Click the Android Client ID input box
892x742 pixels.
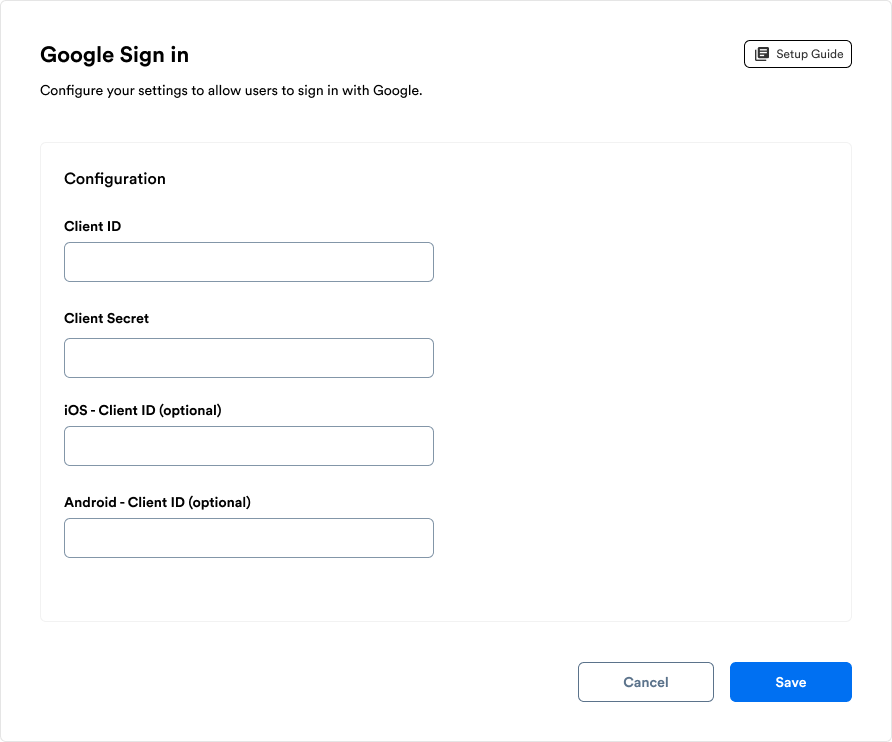[x=248, y=537]
